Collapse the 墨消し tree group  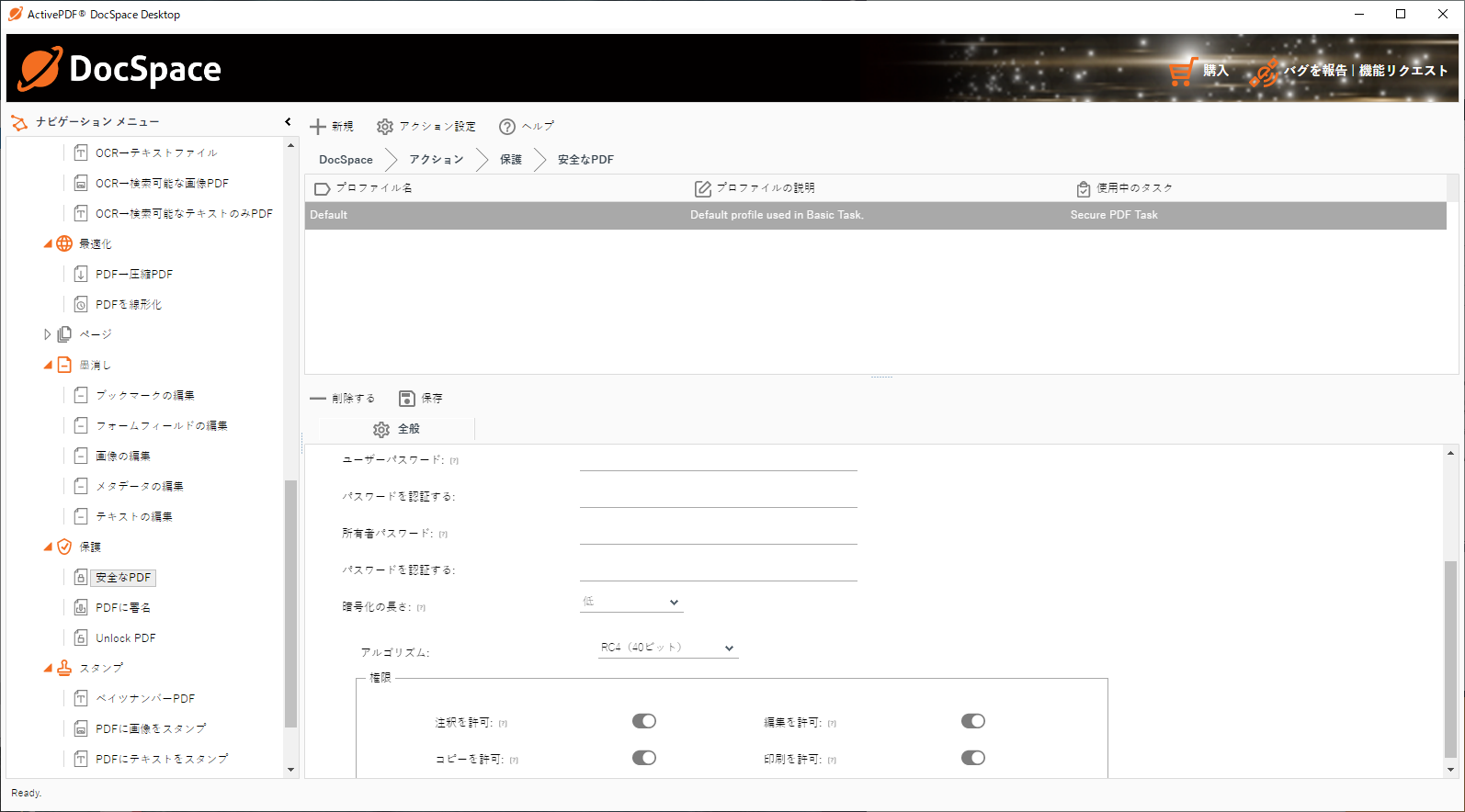click(48, 365)
